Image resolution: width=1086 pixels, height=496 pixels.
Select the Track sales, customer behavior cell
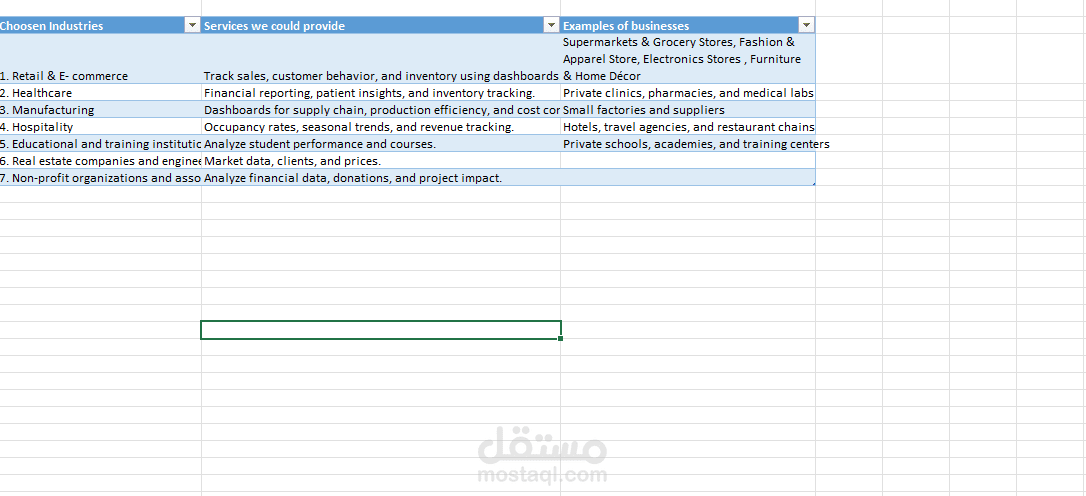coord(381,59)
